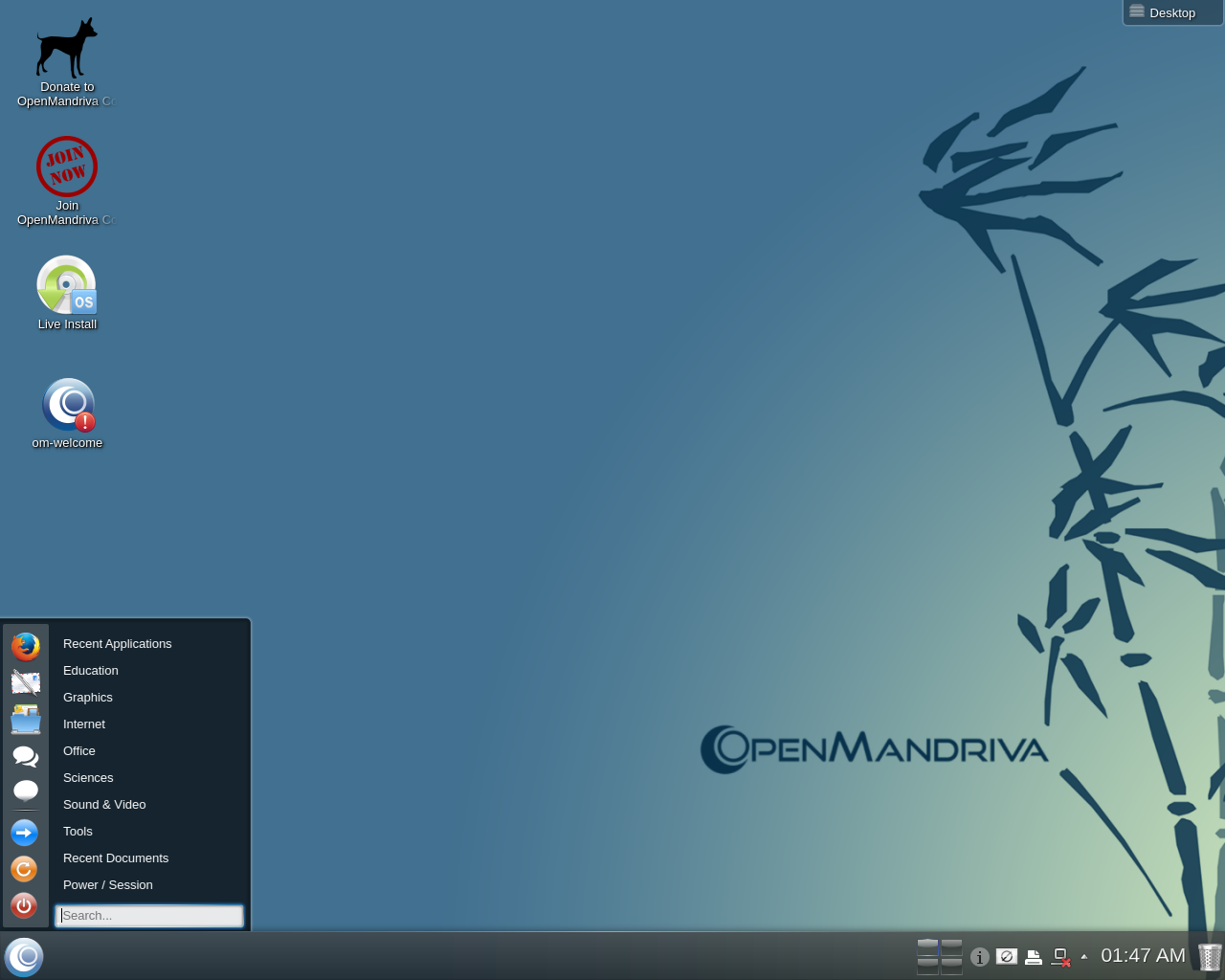Viewport: 1225px width, 980px height.
Task: Open the Graphics menu category
Action: (88, 698)
